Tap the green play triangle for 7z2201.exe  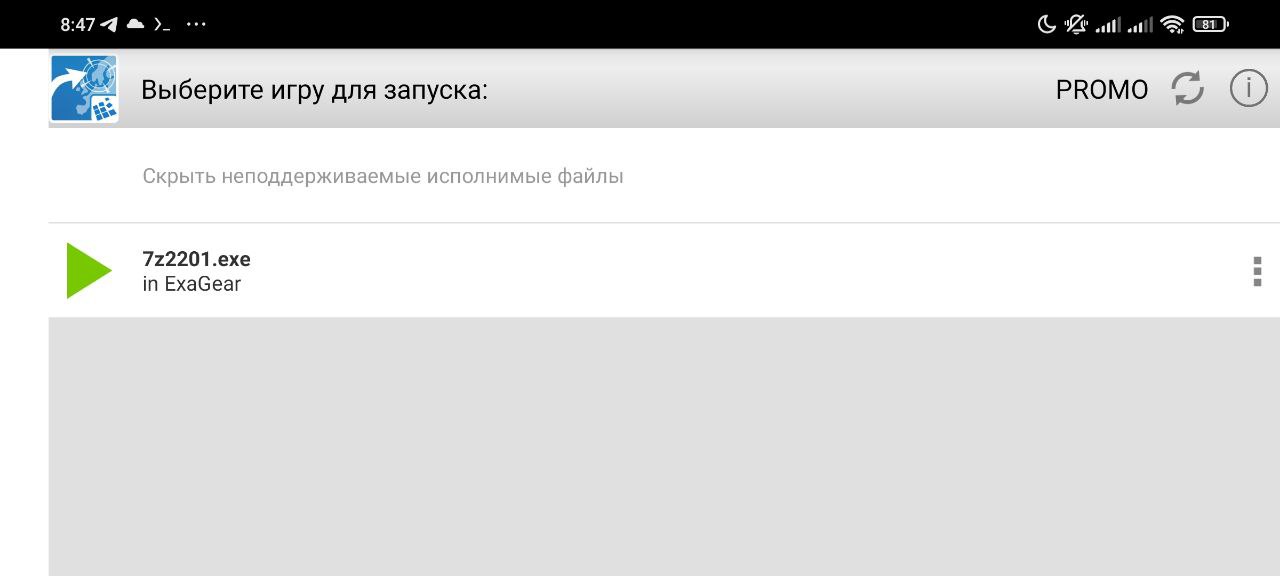89,270
